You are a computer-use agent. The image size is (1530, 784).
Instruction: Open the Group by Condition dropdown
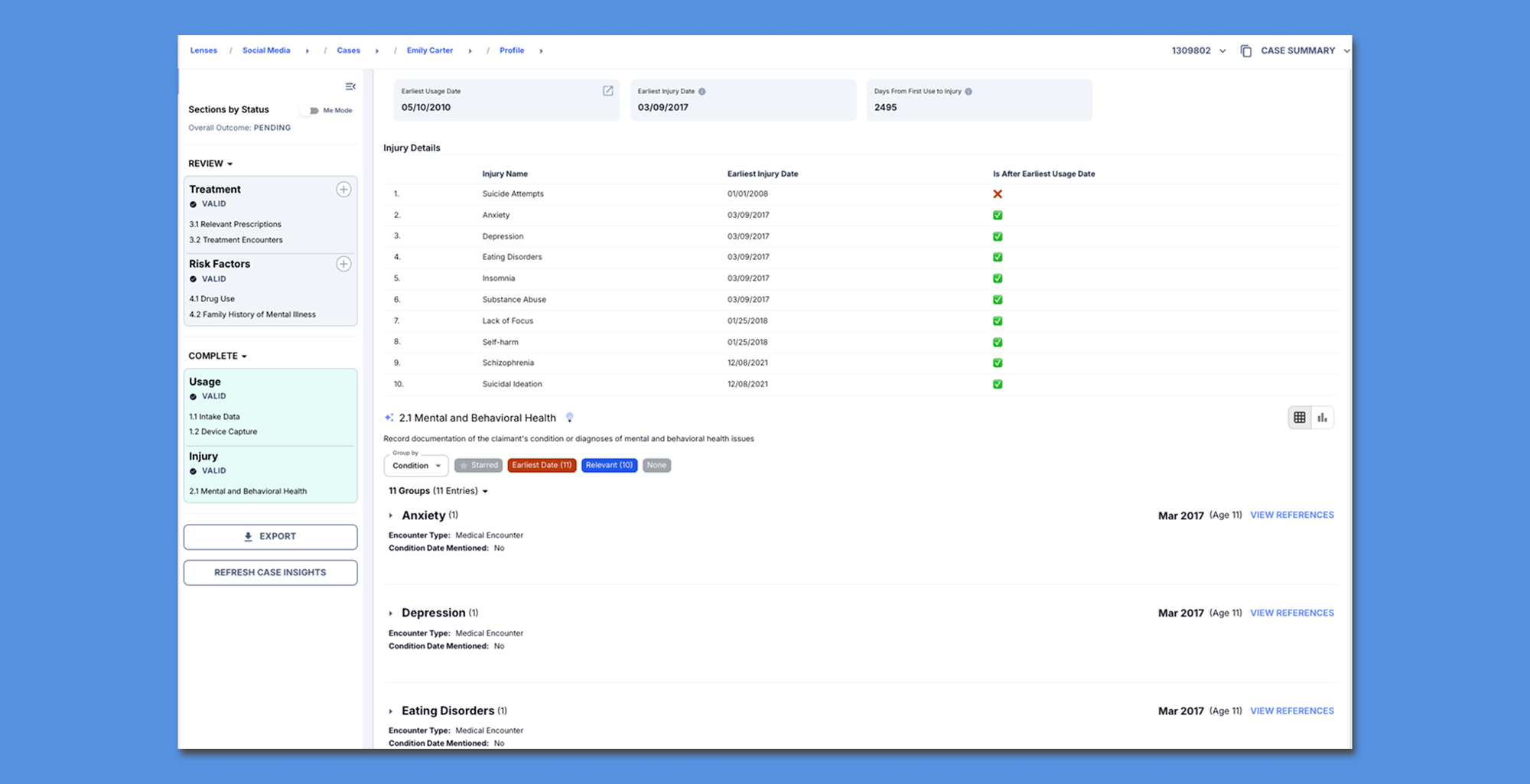[416, 465]
